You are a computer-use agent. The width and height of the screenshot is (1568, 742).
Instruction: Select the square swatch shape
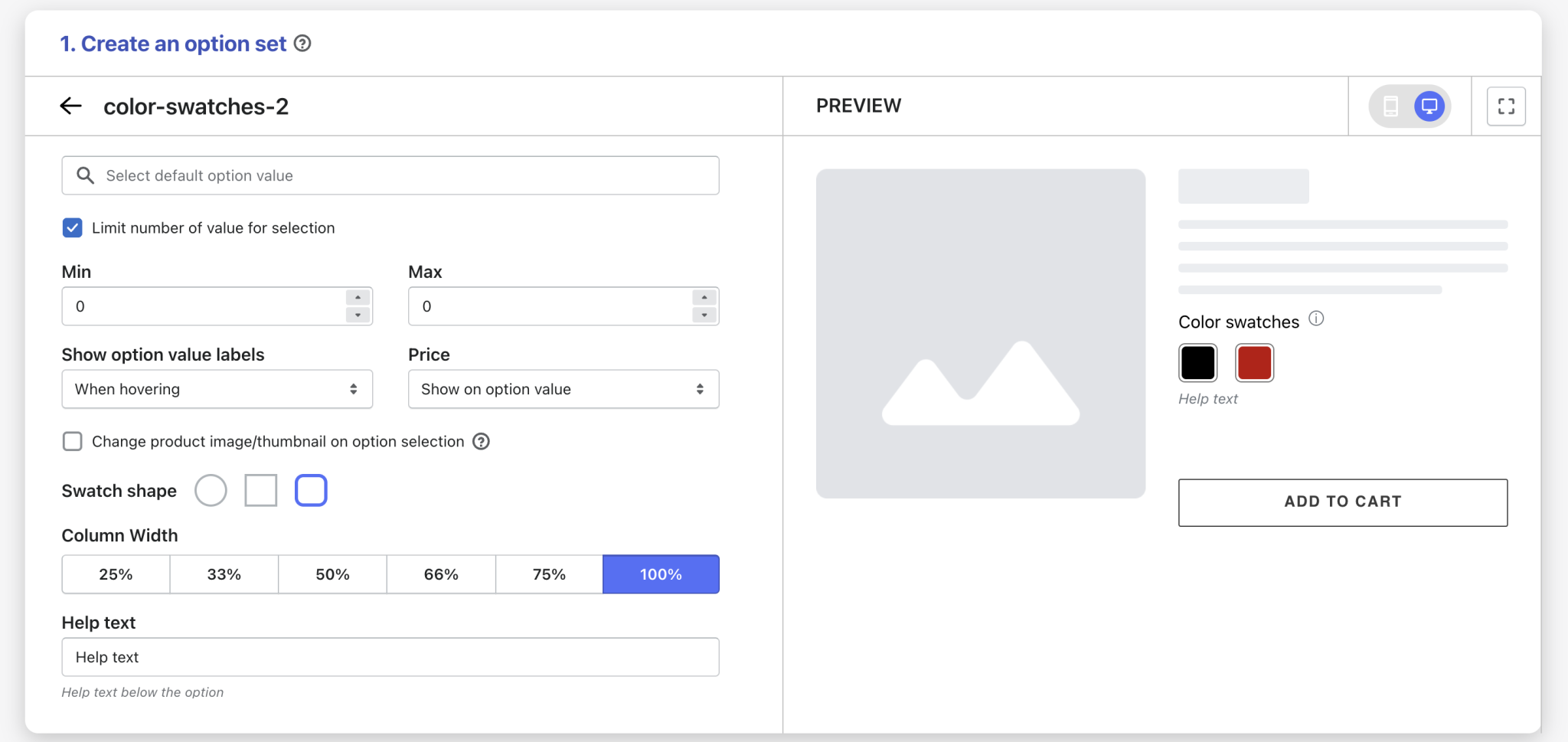[x=260, y=491]
